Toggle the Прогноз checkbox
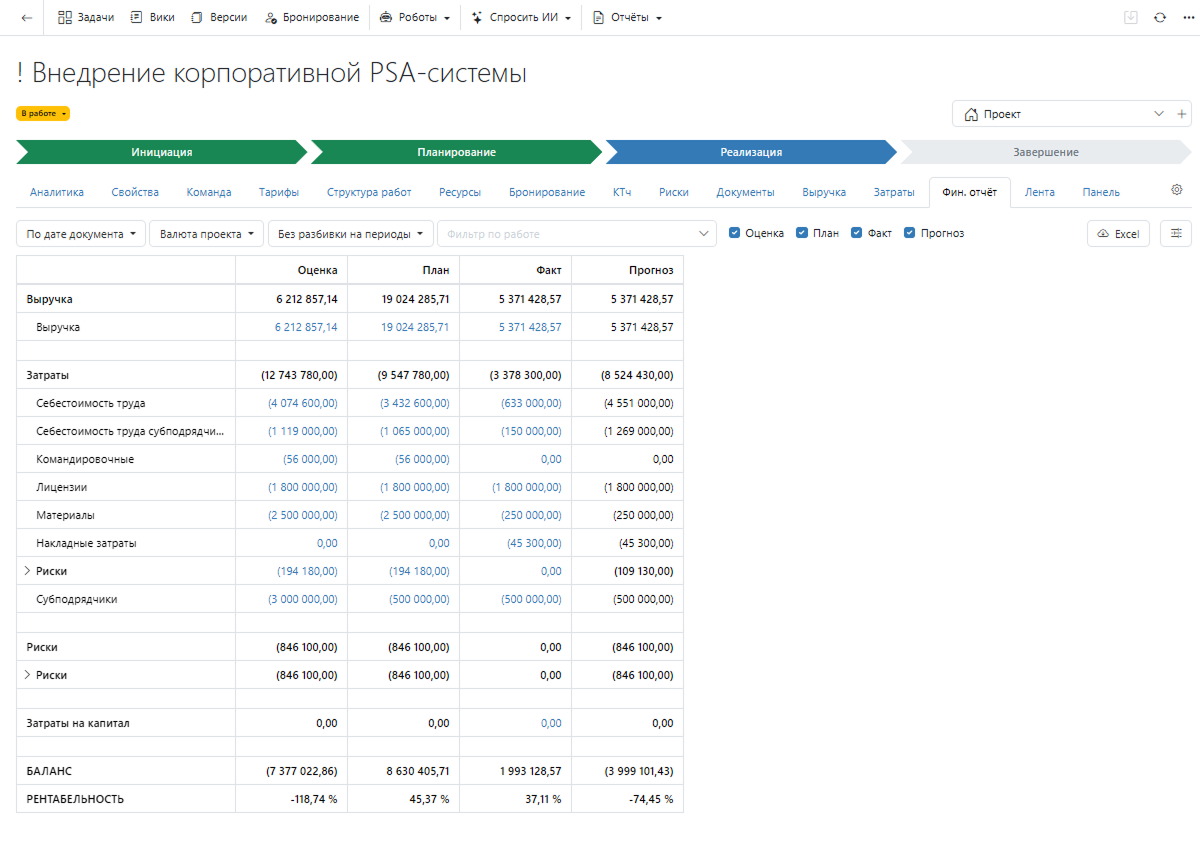Screen dimensions: 1200x849 point(910,233)
